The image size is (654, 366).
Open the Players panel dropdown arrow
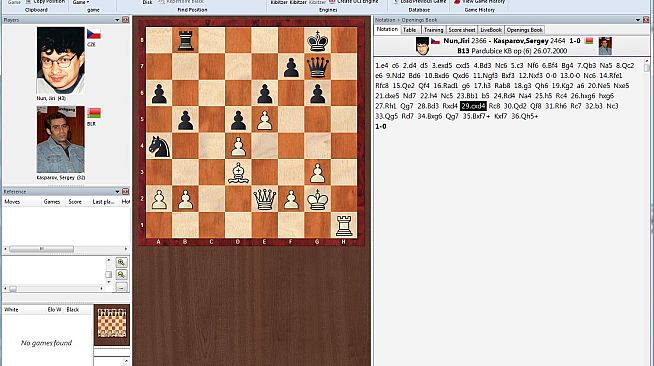pos(117,20)
